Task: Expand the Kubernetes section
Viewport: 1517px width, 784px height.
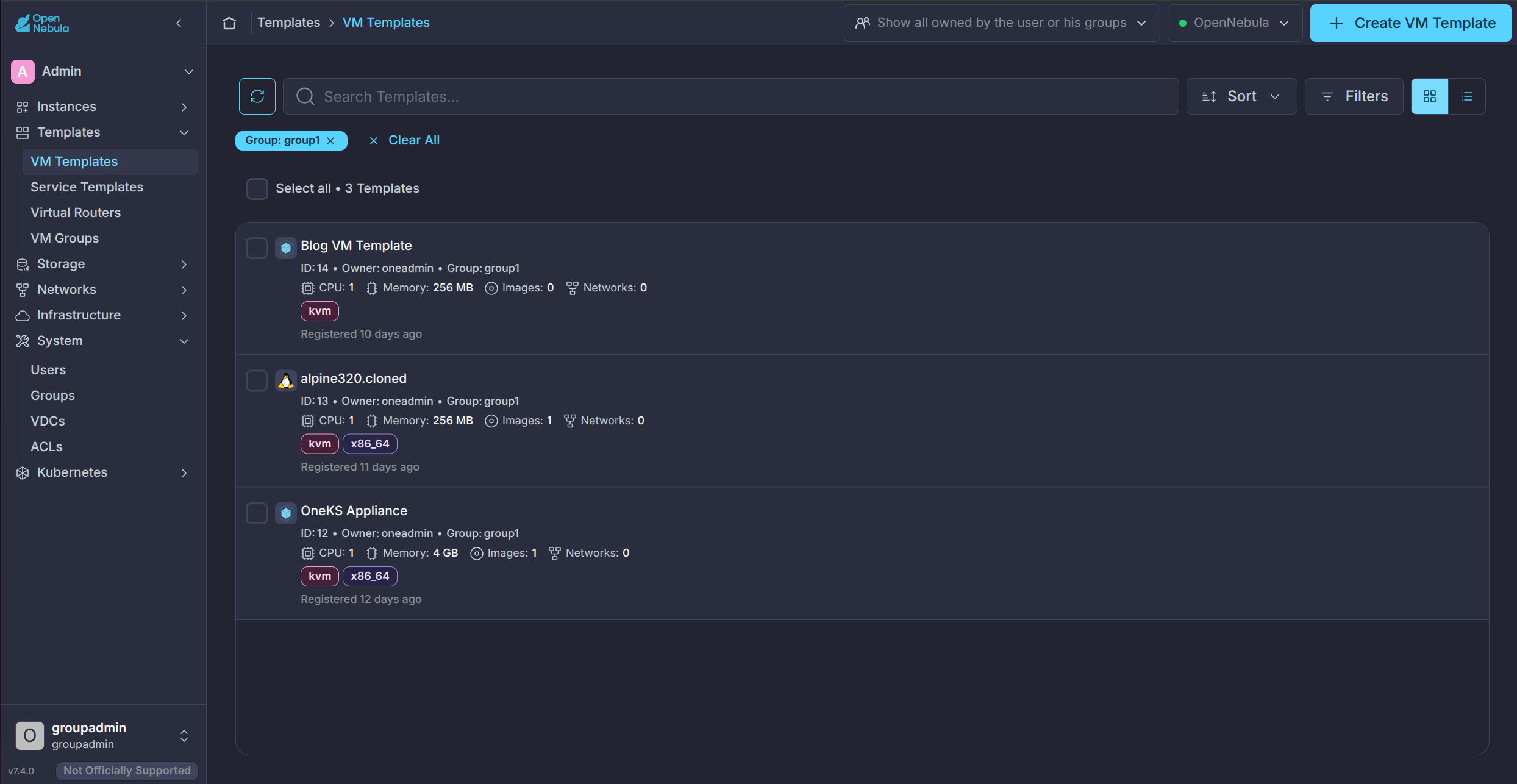Action: pos(184,472)
